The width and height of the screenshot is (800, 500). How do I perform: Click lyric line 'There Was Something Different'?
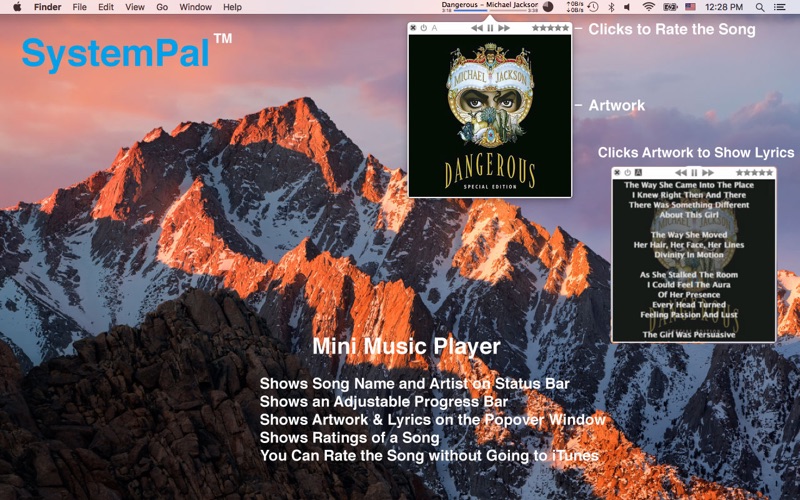coord(689,205)
